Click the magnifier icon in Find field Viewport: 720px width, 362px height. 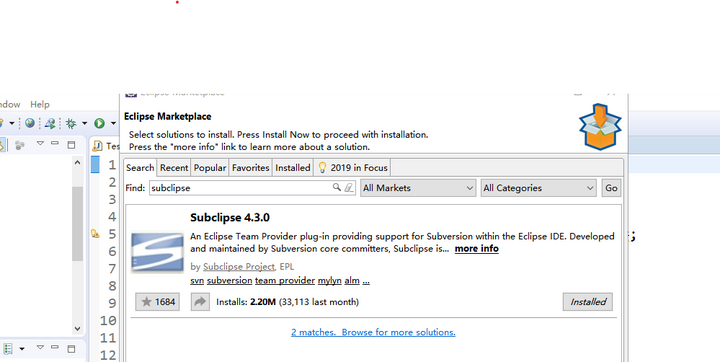point(337,187)
